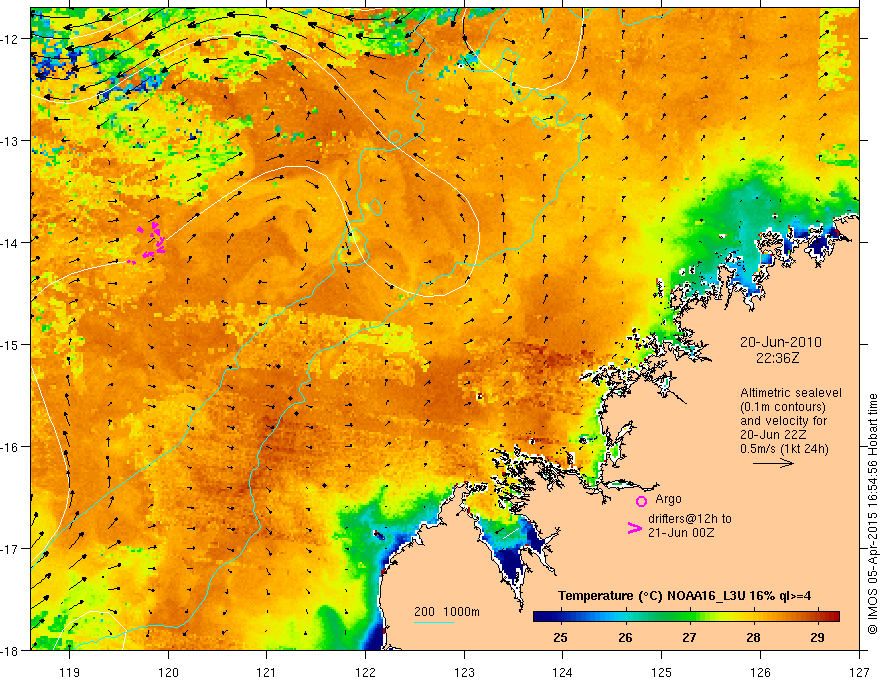
Task: Click the 26 value under color bar
Action: pos(625,637)
